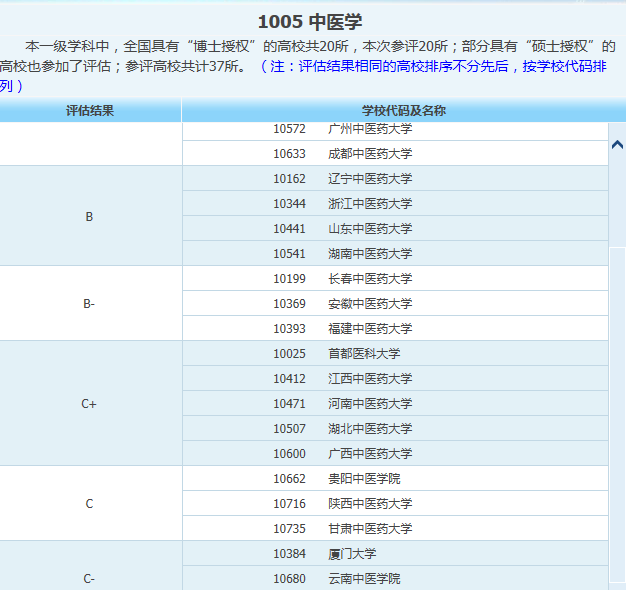Click the row 10441 山东中医药大学
The width and height of the screenshot is (626, 593).
395,229
